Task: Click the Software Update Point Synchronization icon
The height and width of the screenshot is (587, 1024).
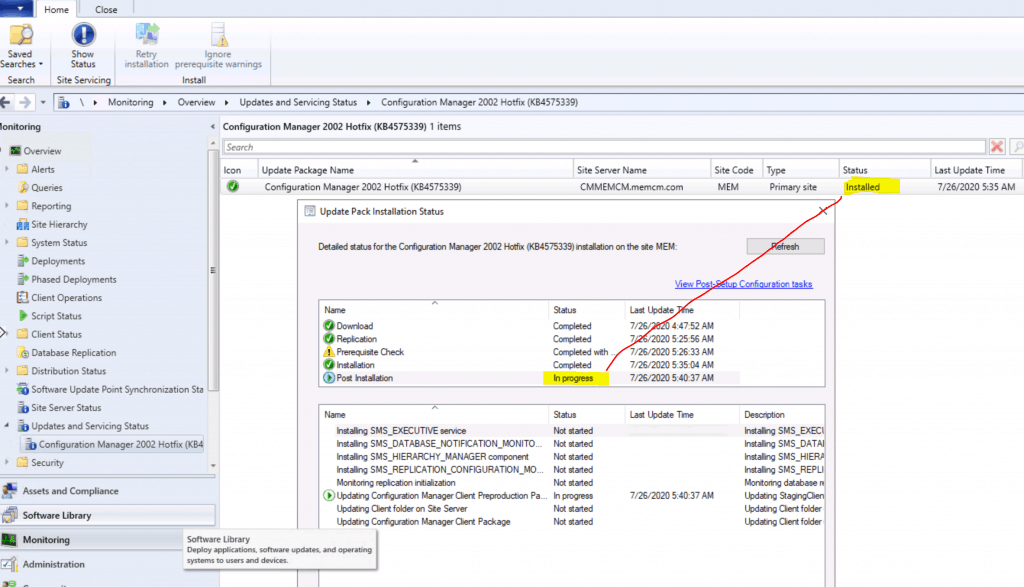Action: point(23,389)
